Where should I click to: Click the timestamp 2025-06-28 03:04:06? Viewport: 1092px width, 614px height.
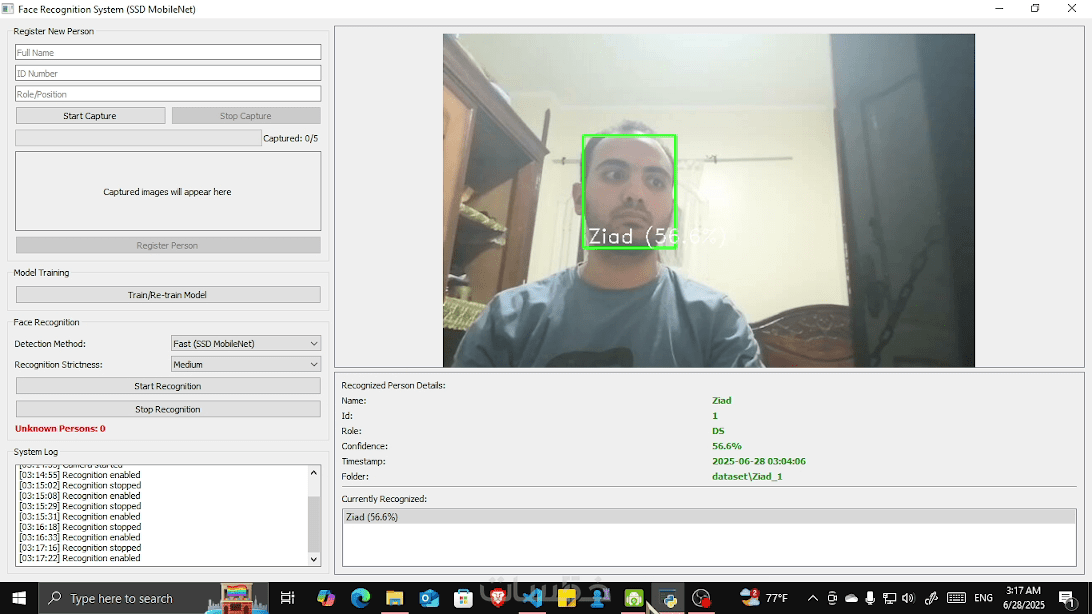pos(758,462)
